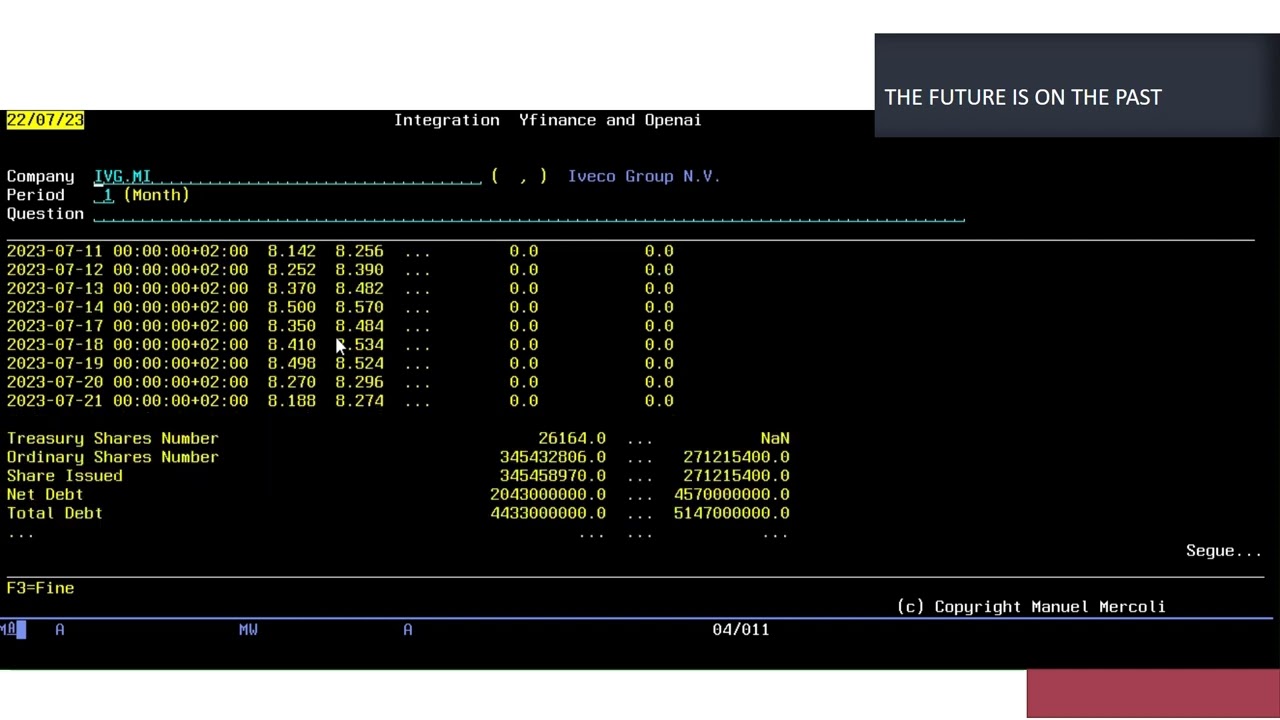Click the MW indicator in the status bar
Screen dimensions: 1280x720
(248, 629)
